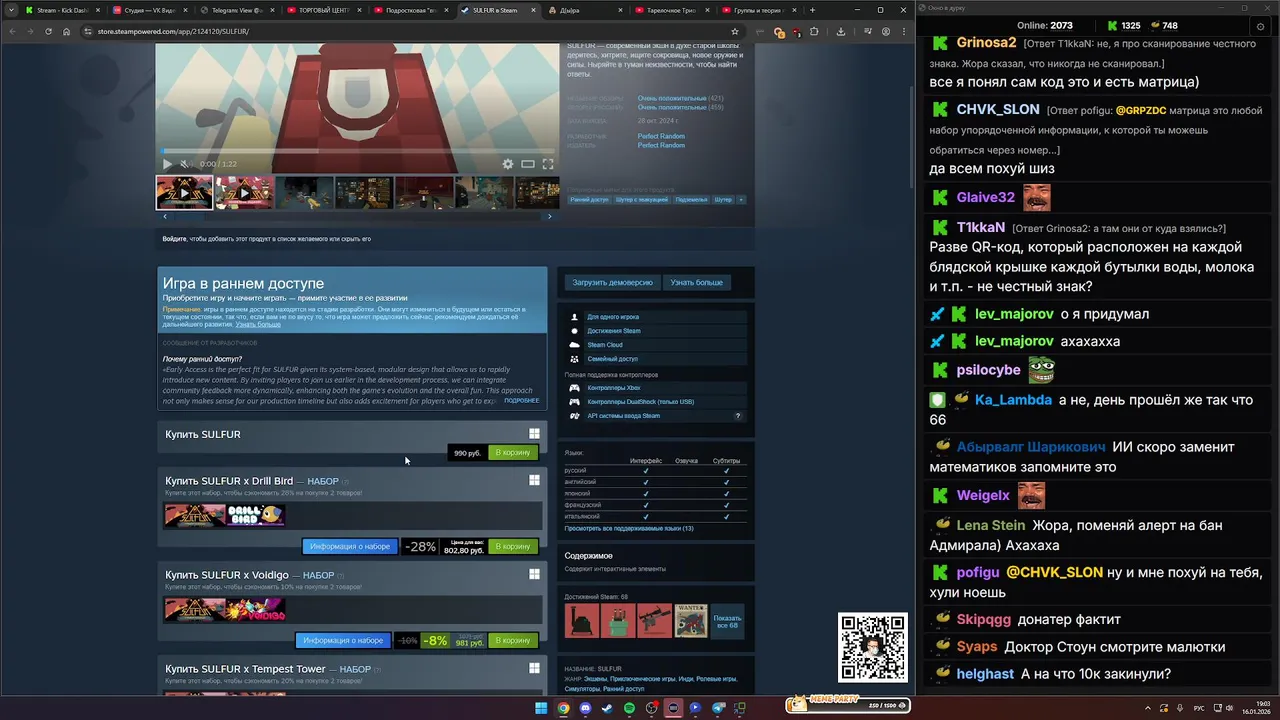Open browser downloads icon

840,31
